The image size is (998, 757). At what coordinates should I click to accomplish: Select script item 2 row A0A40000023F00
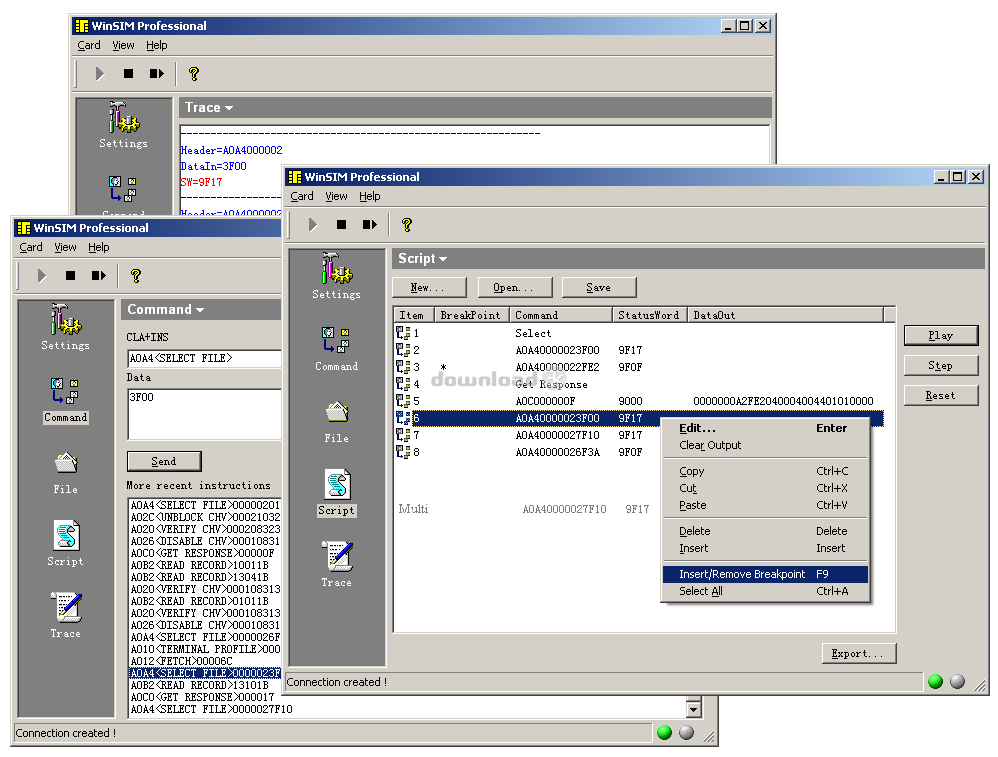pos(638,350)
